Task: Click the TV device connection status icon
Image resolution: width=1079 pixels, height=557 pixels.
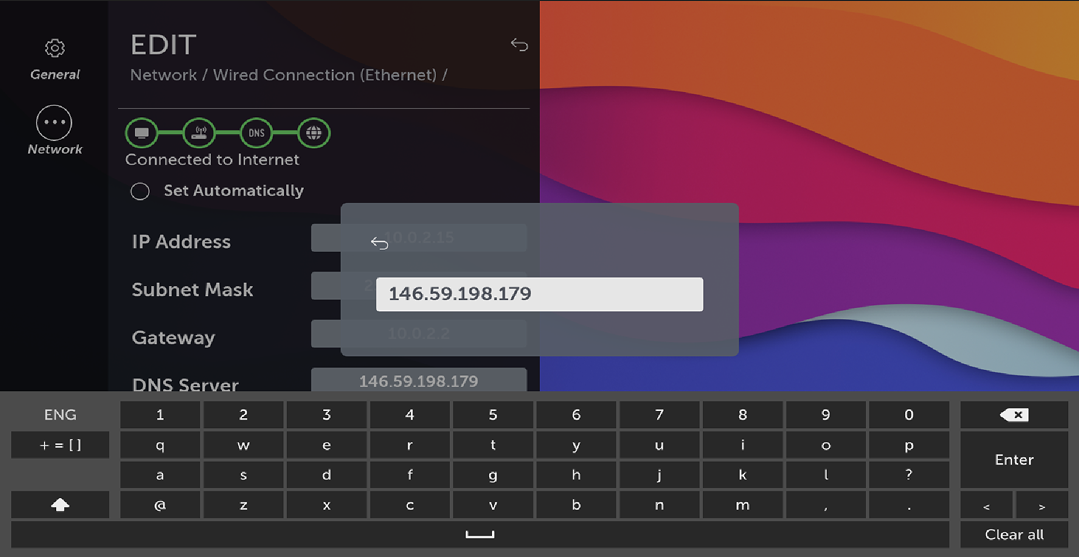Action: click(142, 133)
